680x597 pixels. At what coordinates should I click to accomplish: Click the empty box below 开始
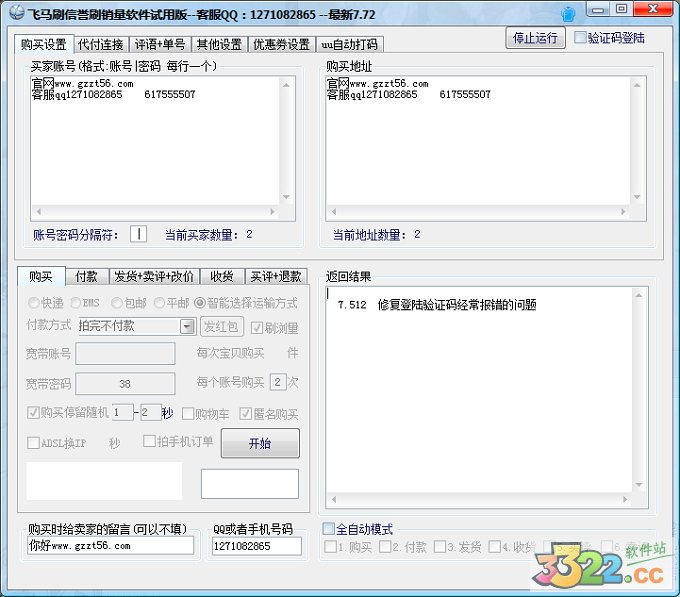point(250,483)
